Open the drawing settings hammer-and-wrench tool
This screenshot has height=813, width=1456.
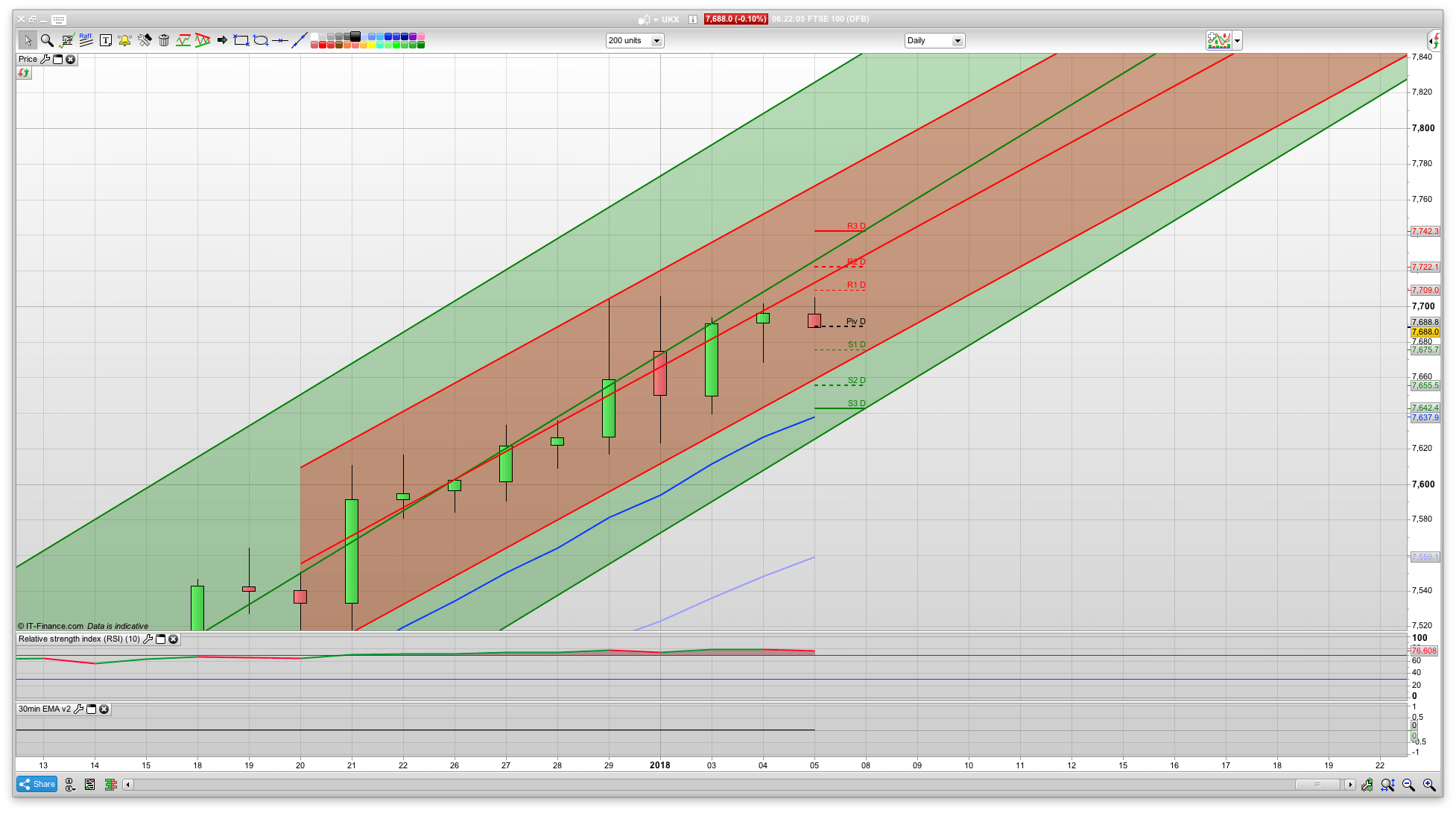[145, 40]
